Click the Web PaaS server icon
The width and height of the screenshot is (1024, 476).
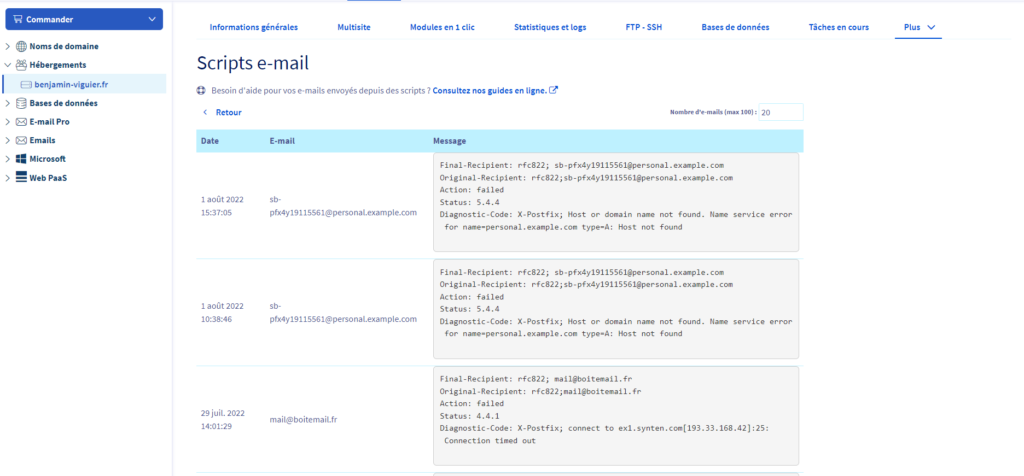coord(21,178)
